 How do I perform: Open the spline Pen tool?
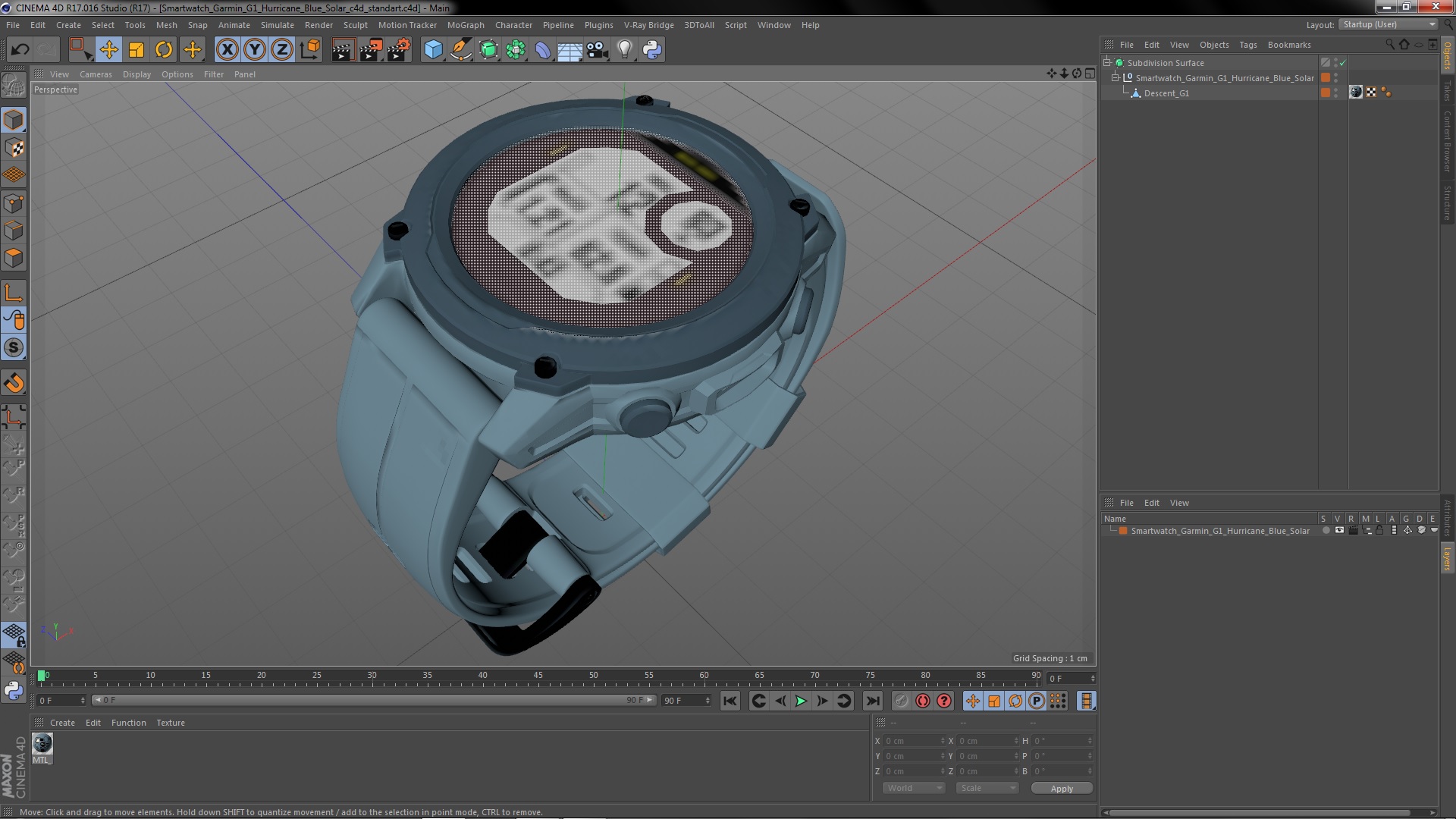460,50
